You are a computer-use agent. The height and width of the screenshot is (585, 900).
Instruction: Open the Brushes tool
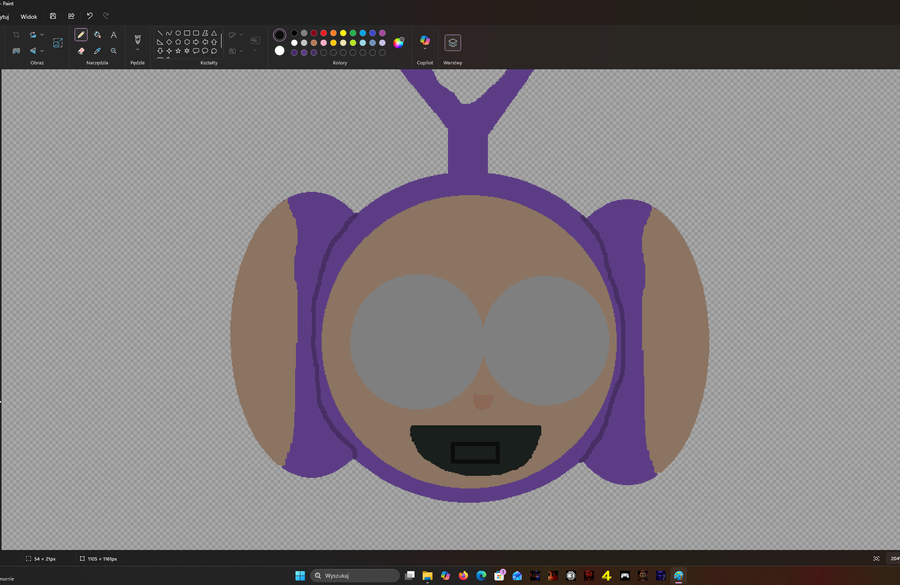click(138, 39)
